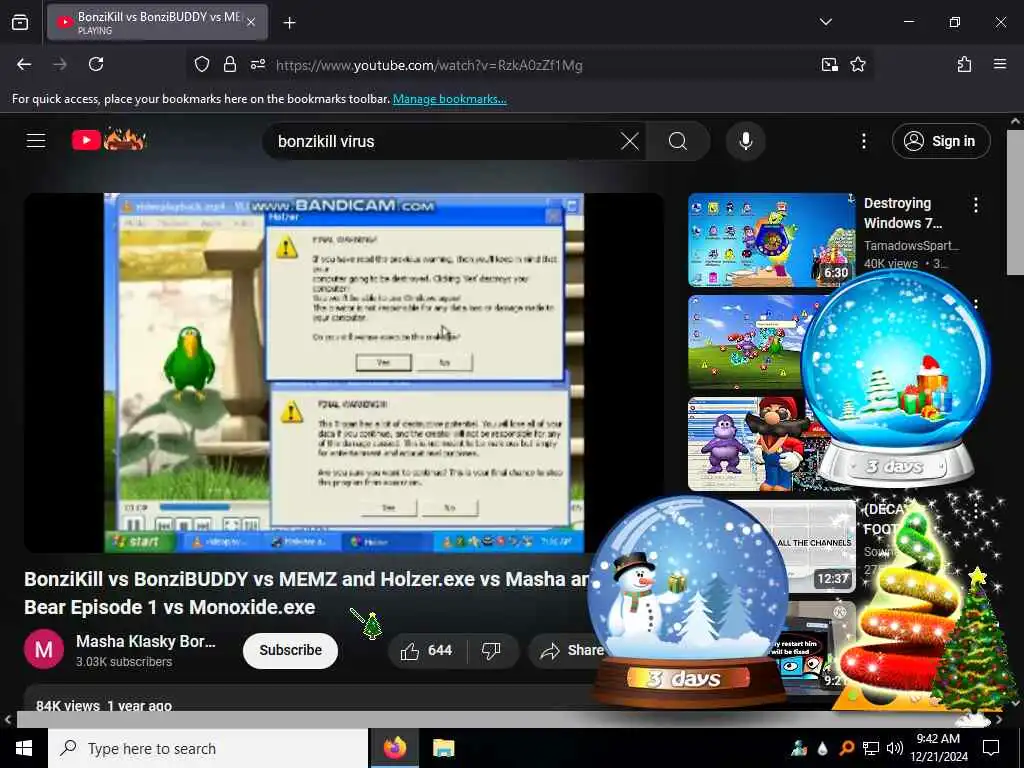
Task: Click TamadowsSpart... channel name text
Action: click(x=912, y=246)
